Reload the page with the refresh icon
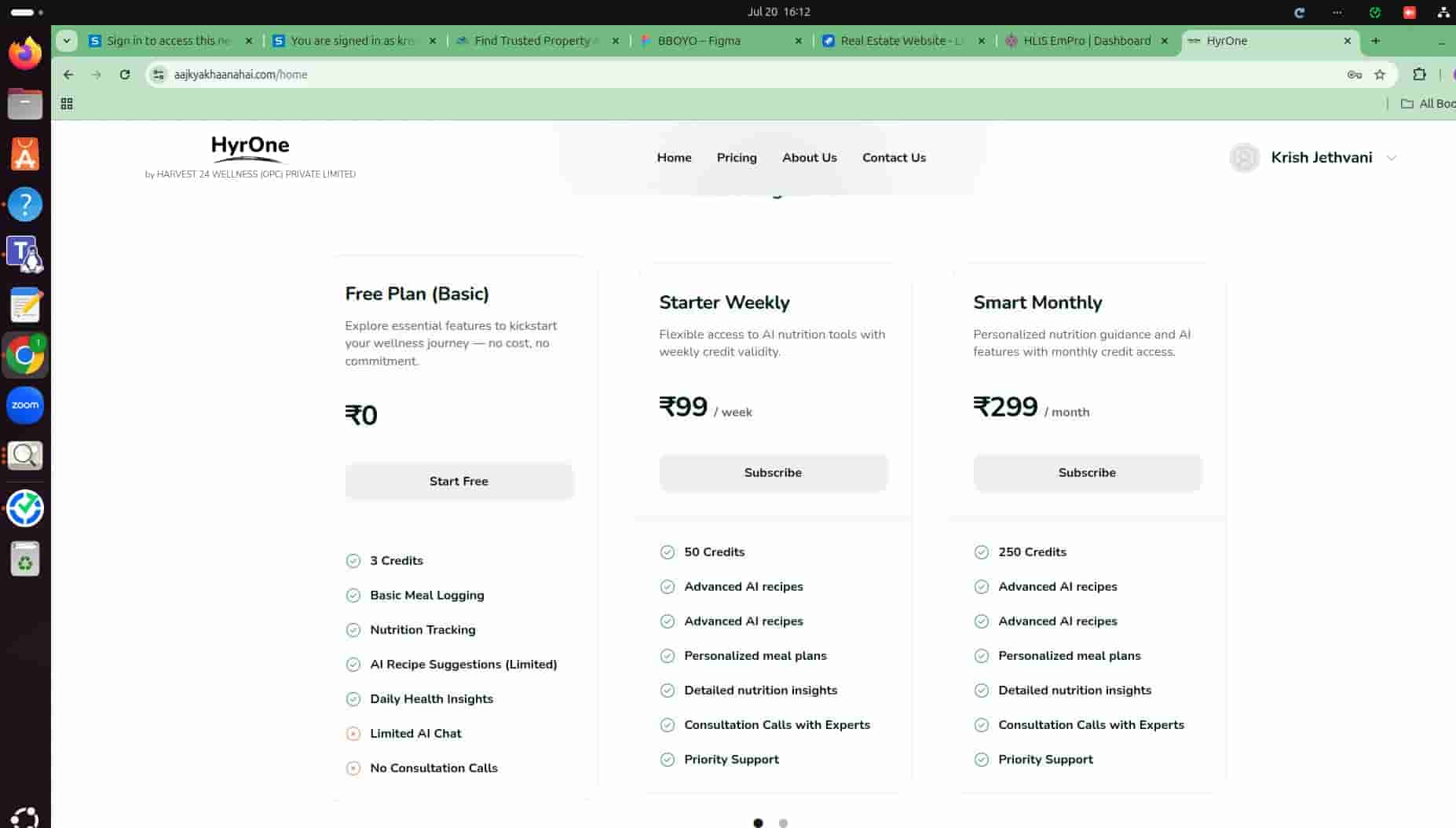The height and width of the screenshot is (828, 1456). point(125,75)
